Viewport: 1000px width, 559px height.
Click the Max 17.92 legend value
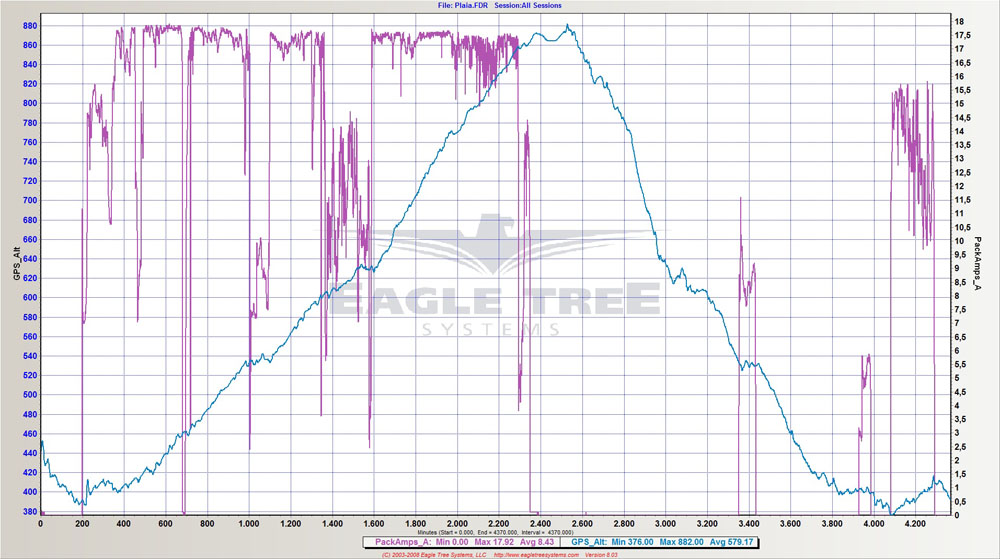click(x=494, y=542)
